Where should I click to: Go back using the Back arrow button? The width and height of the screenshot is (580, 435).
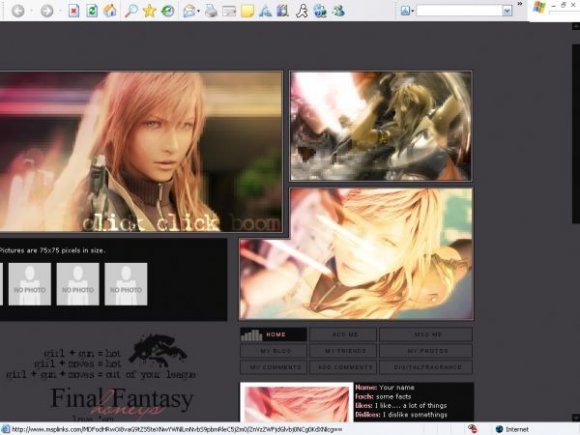18,11
